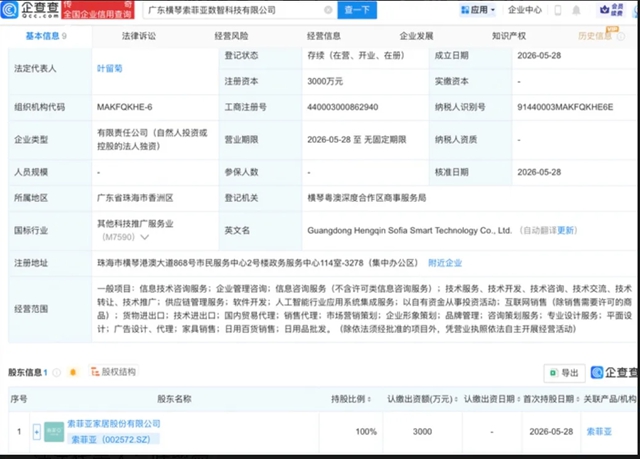Open 附近企业 nearby companies link
Viewport: 640px width, 459px height.
(445, 263)
